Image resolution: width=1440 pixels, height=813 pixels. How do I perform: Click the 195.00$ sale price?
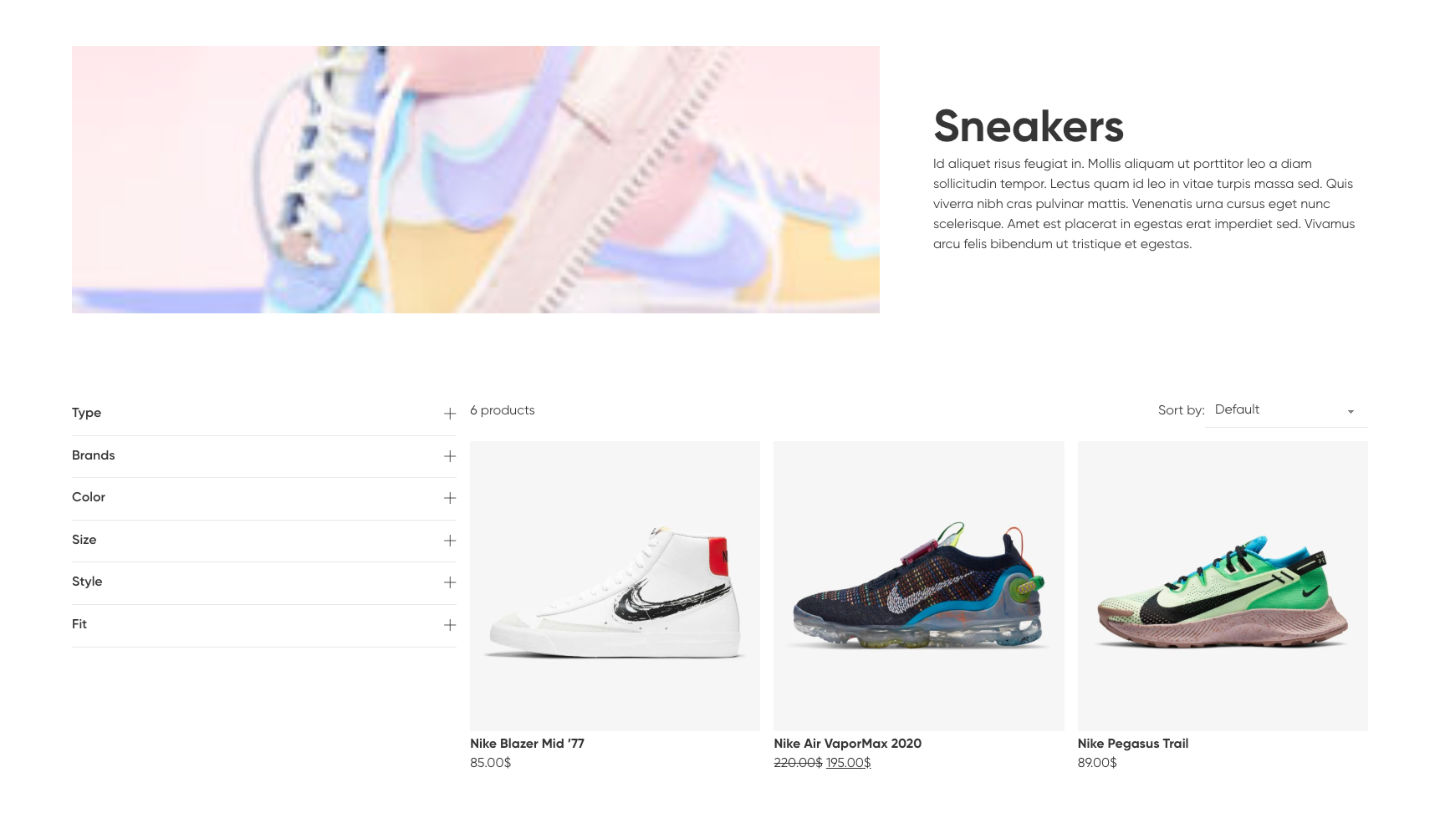coord(848,763)
